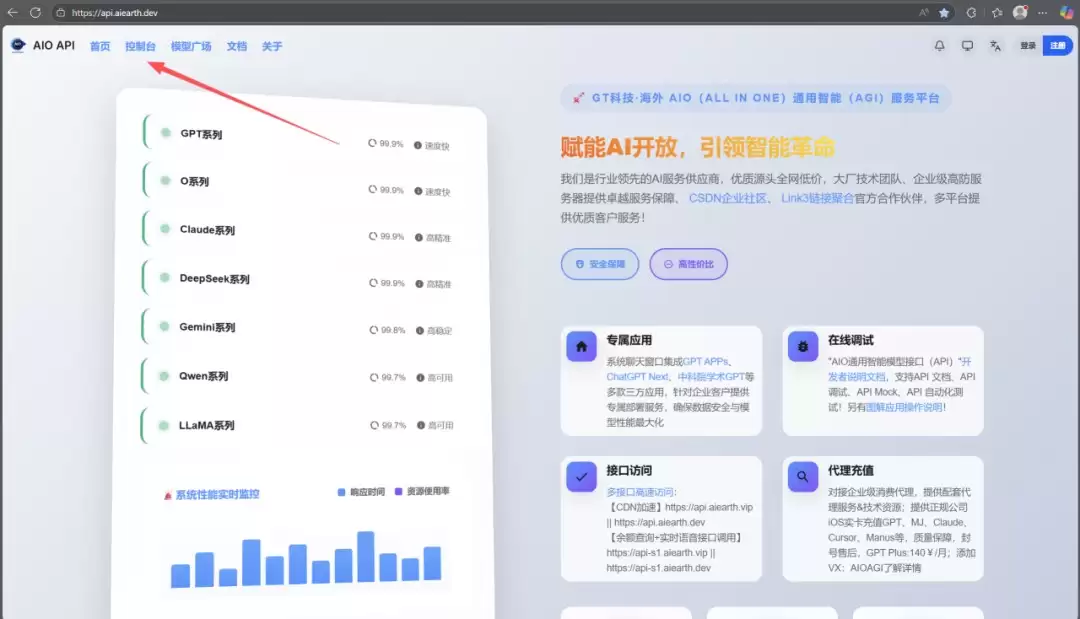Click the rocket icon in the GT科技 banner

point(579,98)
